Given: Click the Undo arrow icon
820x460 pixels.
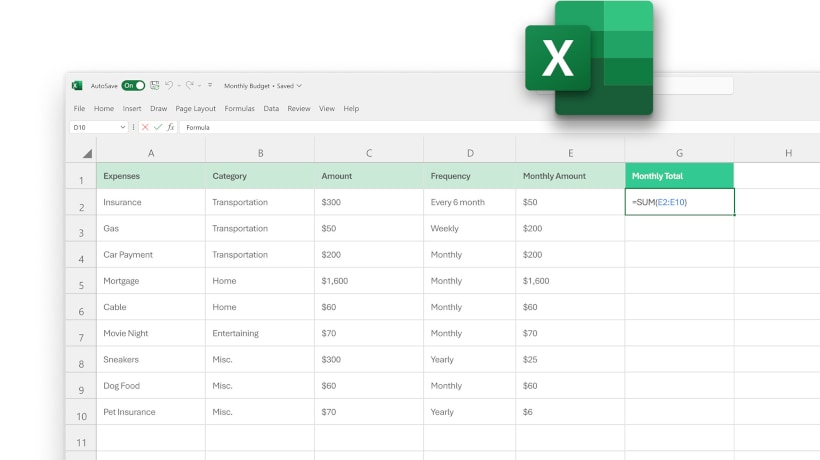Looking at the screenshot, I should pyautogui.click(x=169, y=85).
